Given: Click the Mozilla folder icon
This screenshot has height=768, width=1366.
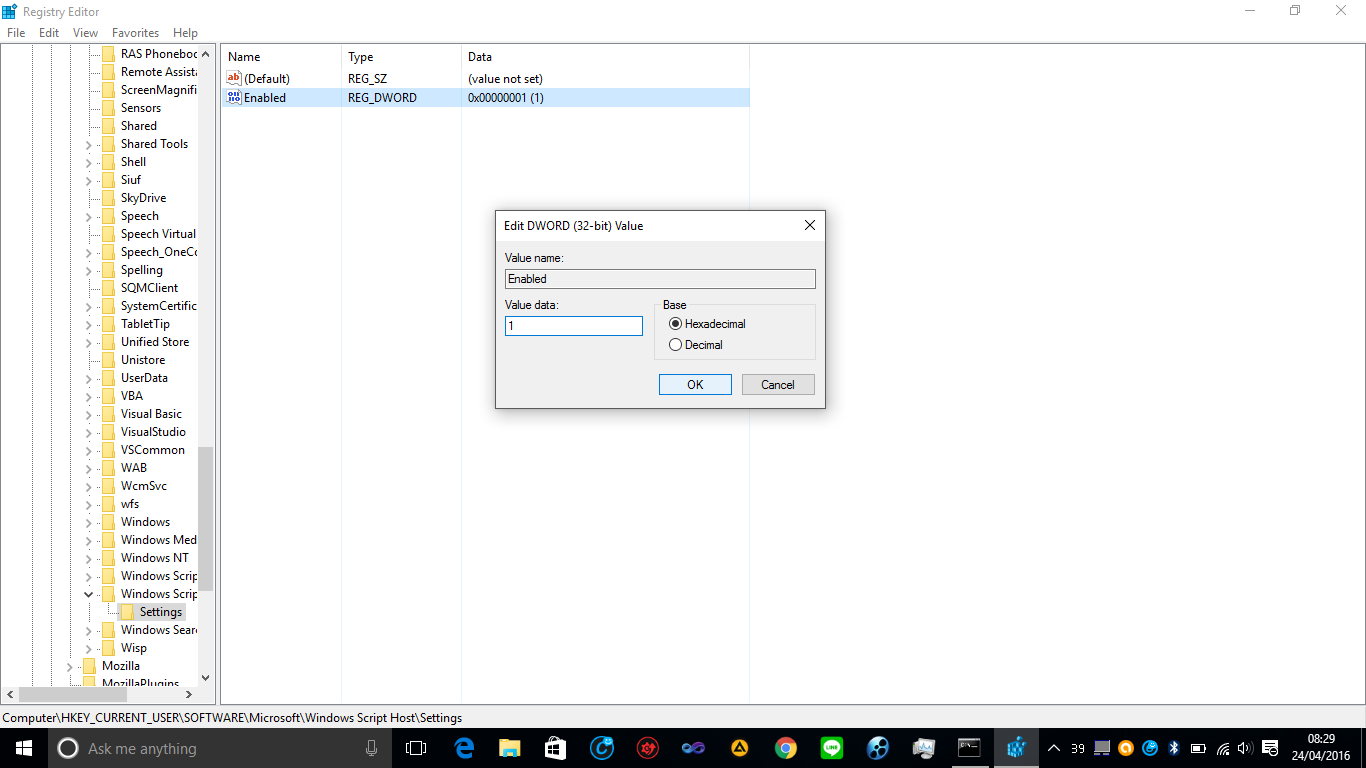Looking at the screenshot, I should [x=89, y=666].
